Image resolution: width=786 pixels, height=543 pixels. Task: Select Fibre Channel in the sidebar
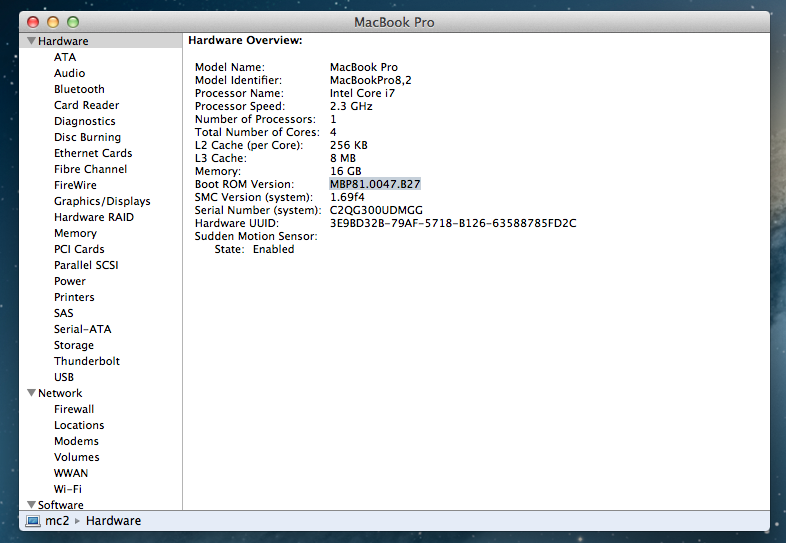(91, 169)
